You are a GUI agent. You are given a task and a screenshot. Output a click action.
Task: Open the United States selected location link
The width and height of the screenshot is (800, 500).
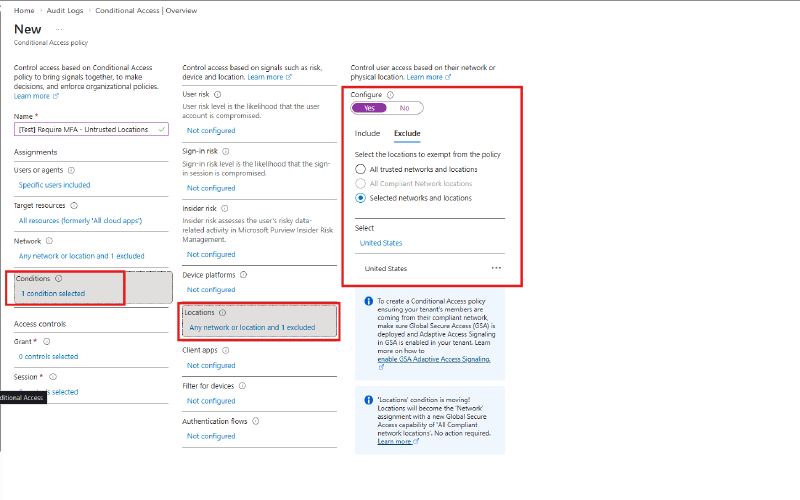381,243
